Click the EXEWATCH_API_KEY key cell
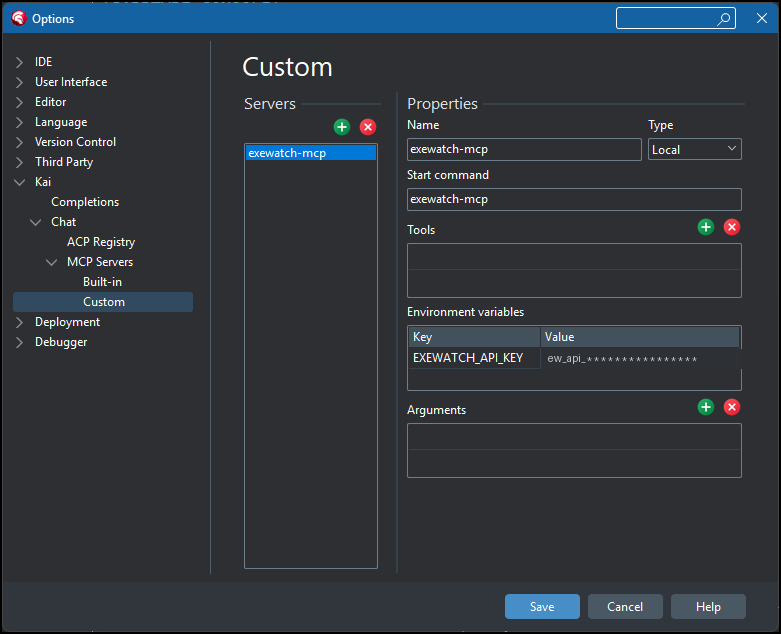The width and height of the screenshot is (781, 634). pyautogui.click(x=475, y=358)
